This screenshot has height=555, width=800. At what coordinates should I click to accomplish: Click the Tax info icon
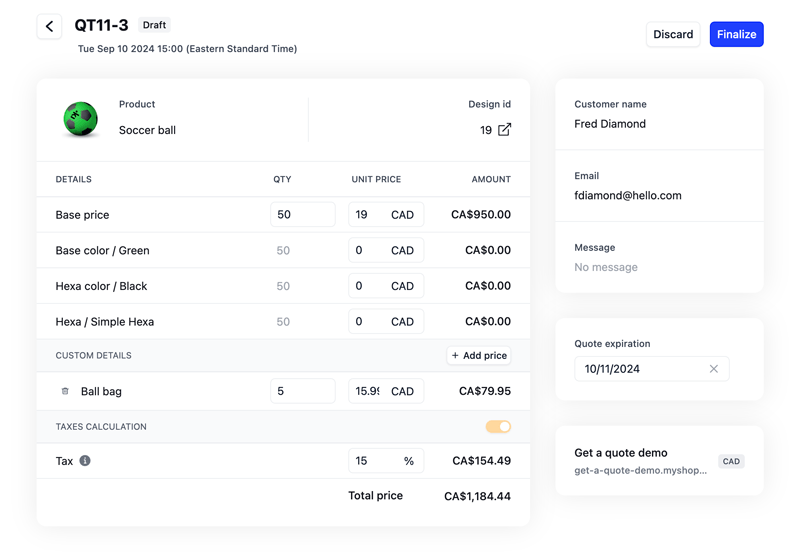85,461
